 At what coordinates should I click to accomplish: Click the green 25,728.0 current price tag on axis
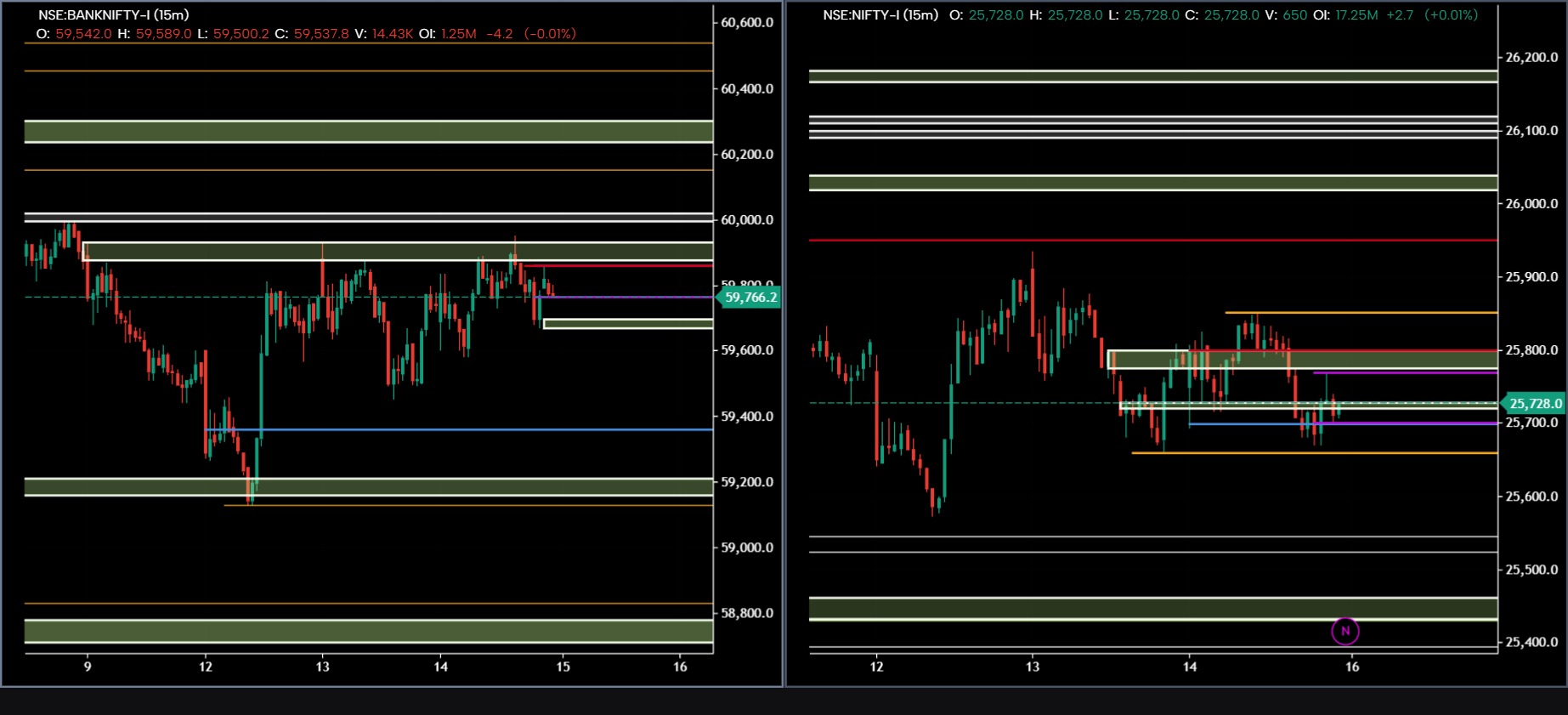pyautogui.click(x=1534, y=404)
